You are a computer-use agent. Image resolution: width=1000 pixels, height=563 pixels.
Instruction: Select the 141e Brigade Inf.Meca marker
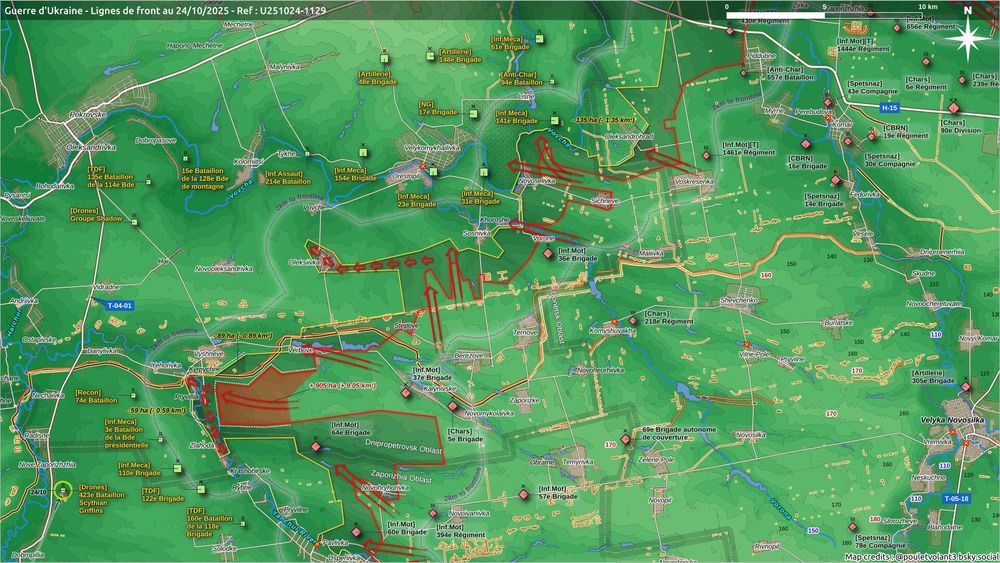click(x=555, y=120)
